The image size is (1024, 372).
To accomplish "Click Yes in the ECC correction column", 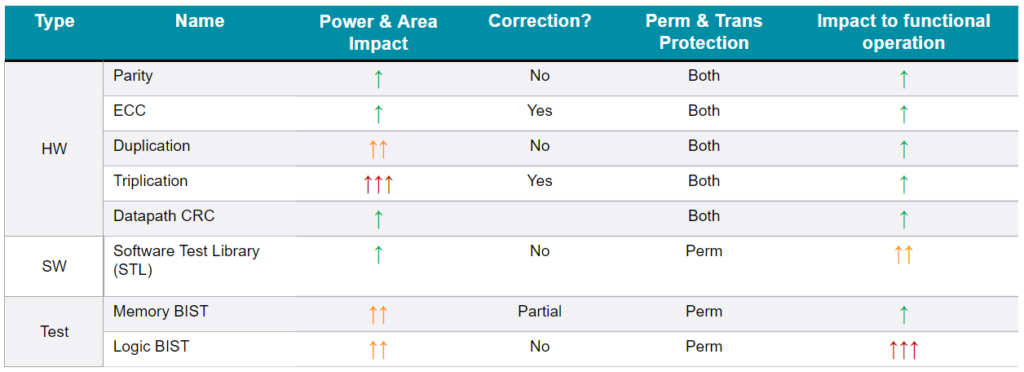I will point(539,111).
